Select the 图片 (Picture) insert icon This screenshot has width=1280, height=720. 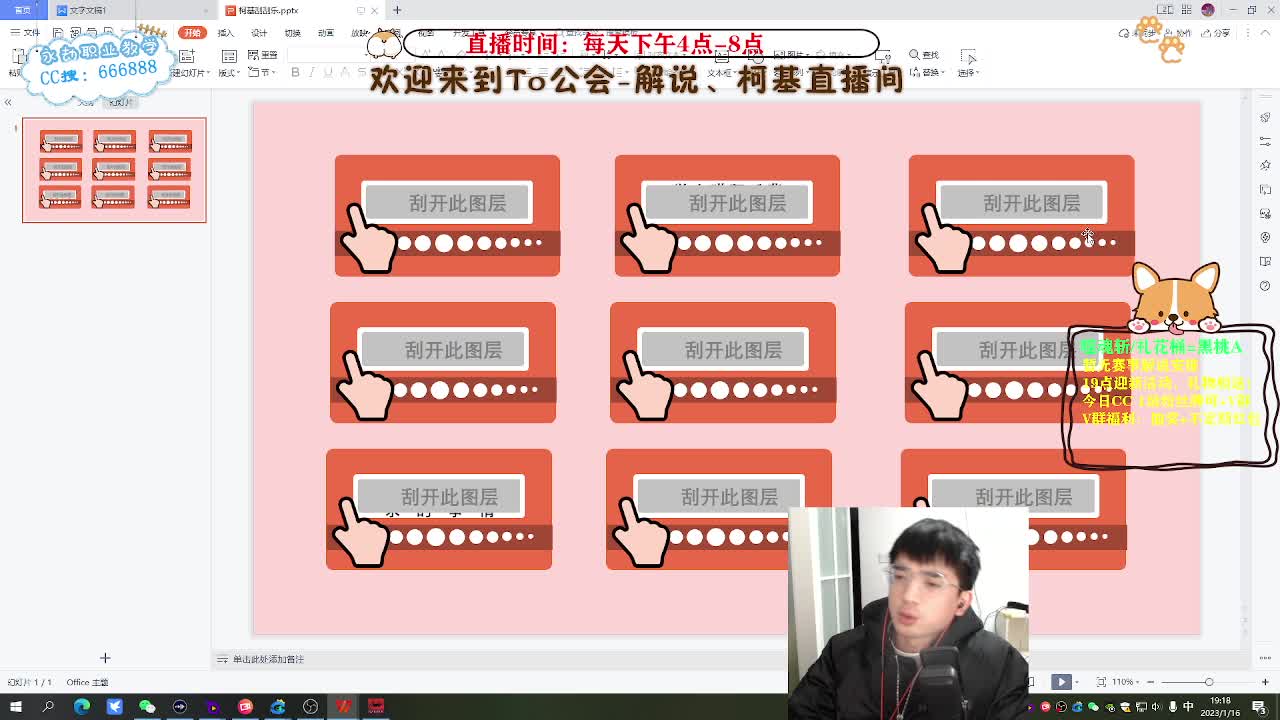click(780, 53)
